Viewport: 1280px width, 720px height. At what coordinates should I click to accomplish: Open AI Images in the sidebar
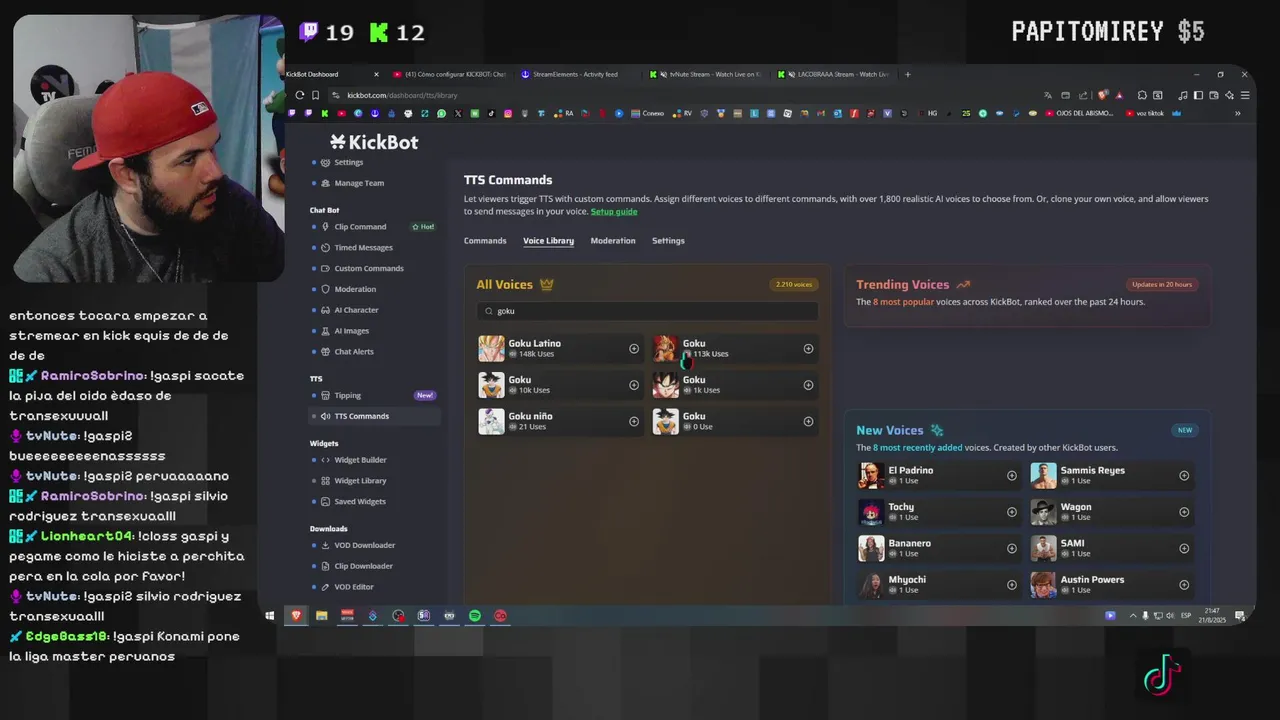(x=351, y=331)
